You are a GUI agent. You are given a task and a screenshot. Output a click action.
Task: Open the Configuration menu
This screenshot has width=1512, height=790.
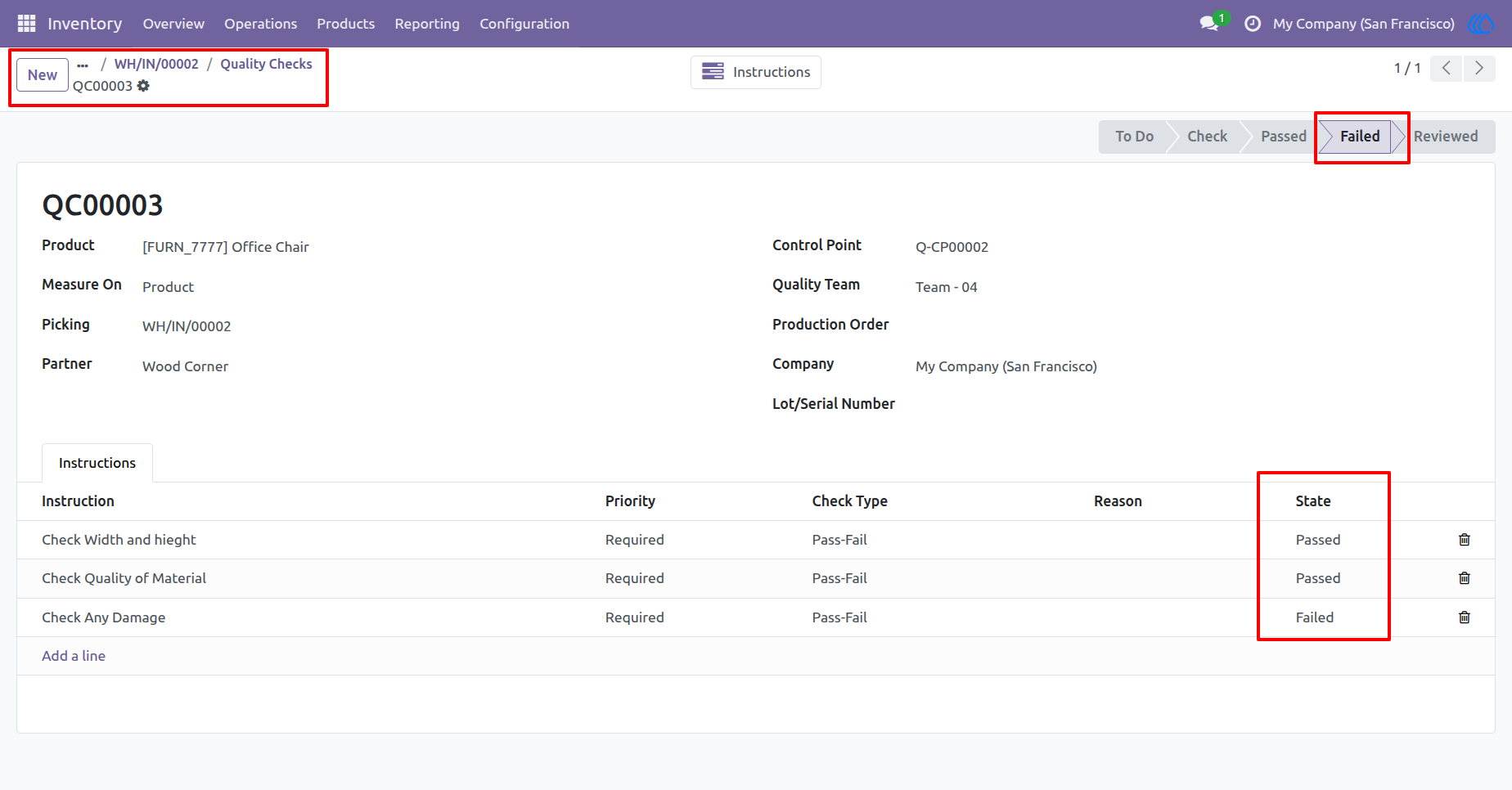(524, 24)
